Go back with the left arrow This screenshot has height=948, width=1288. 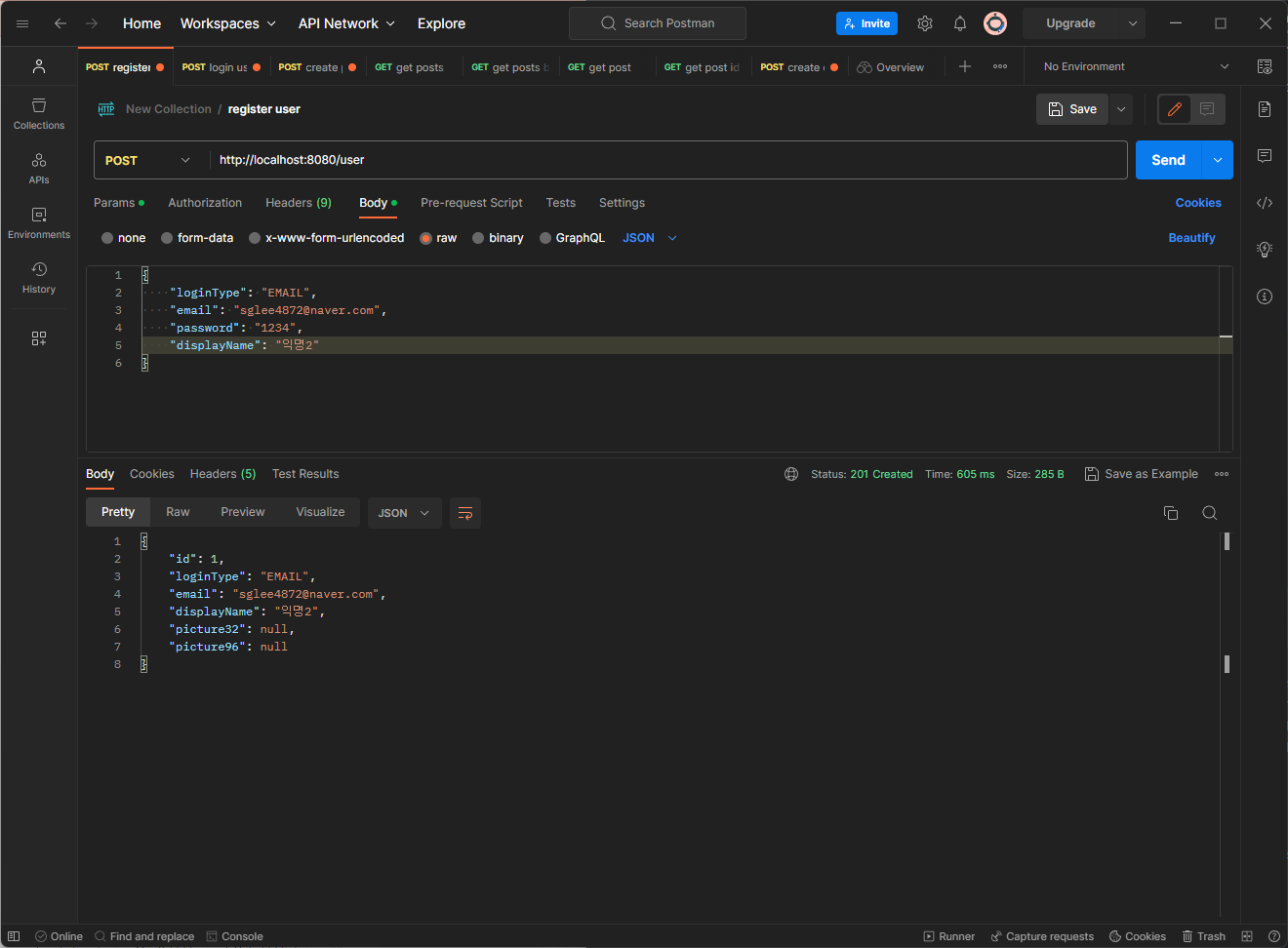(x=60, y=23)
